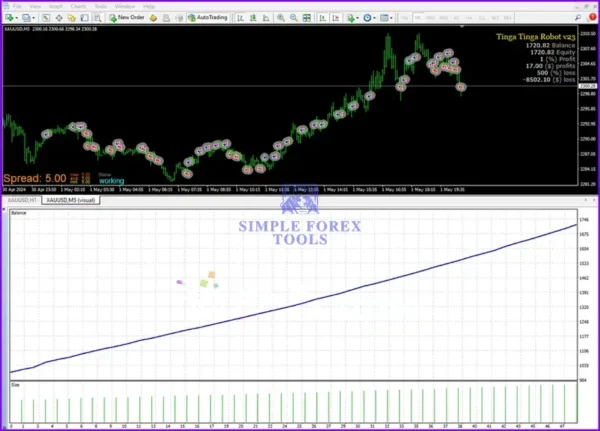Toggle chart auto scroll

click(x=323, y=18)
